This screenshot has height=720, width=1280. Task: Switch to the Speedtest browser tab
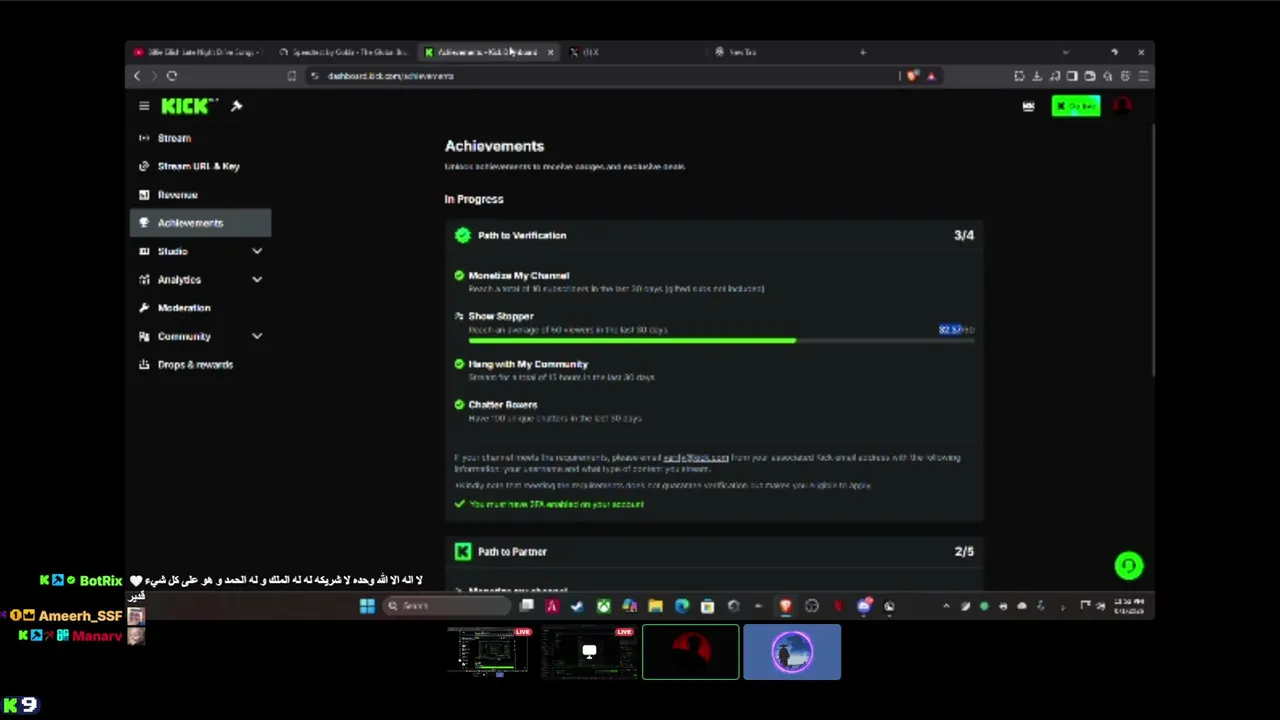point(345,52)
